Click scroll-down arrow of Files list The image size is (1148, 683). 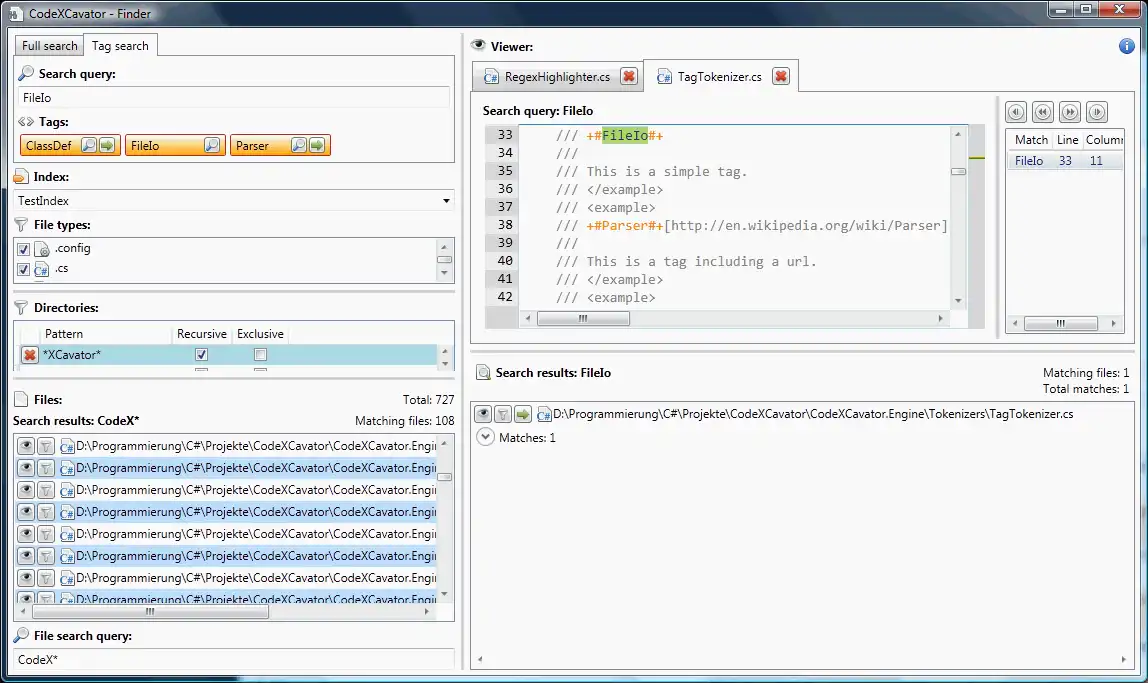coord(444,594)
